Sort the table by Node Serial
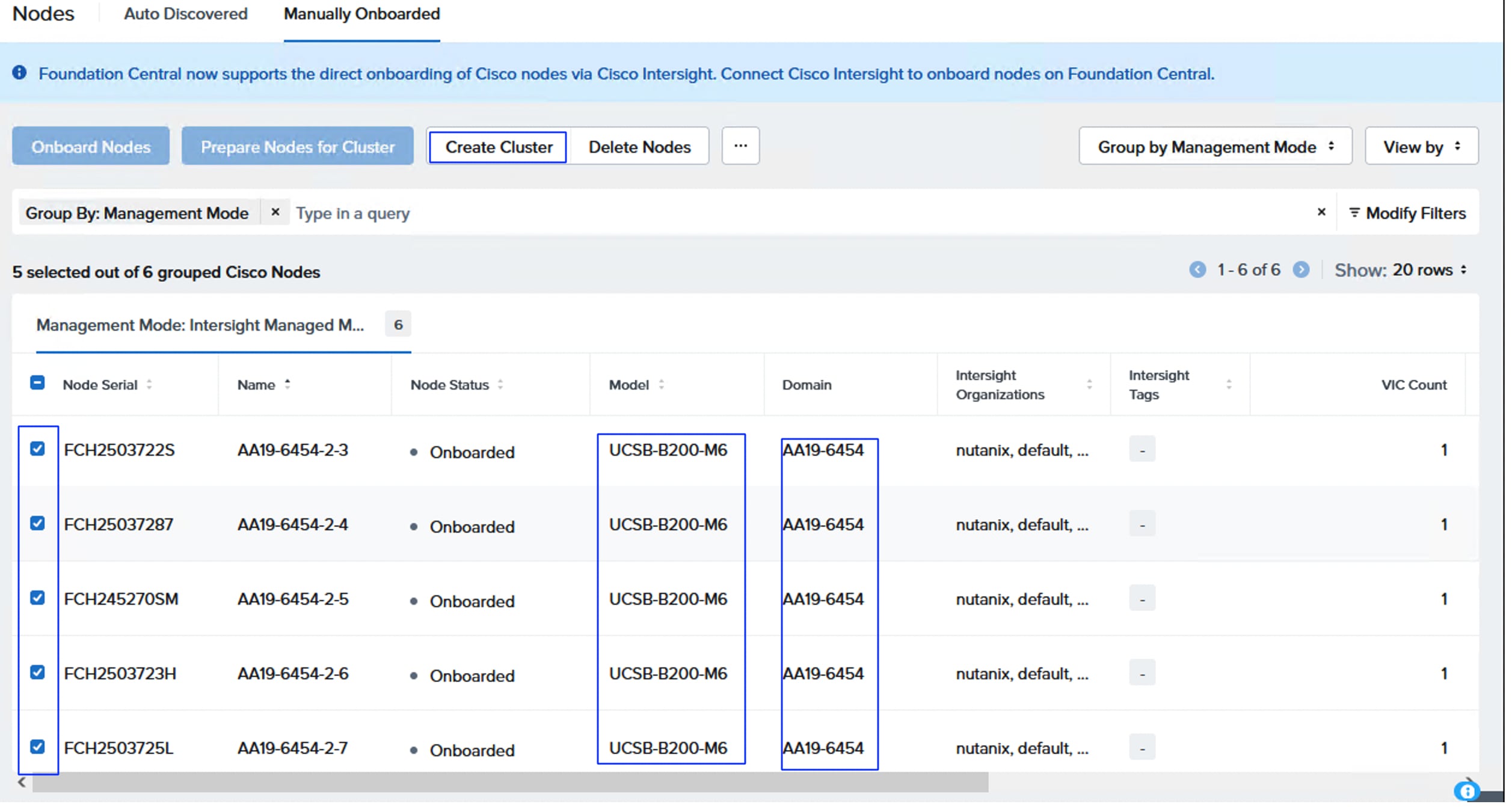 point(149,385)
